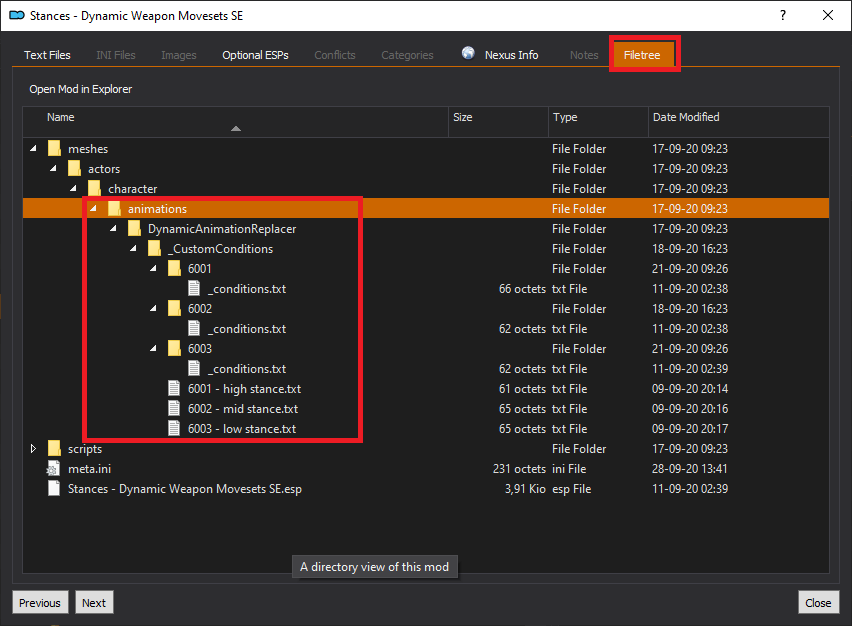Select the animations folder row

coord(426,209)
